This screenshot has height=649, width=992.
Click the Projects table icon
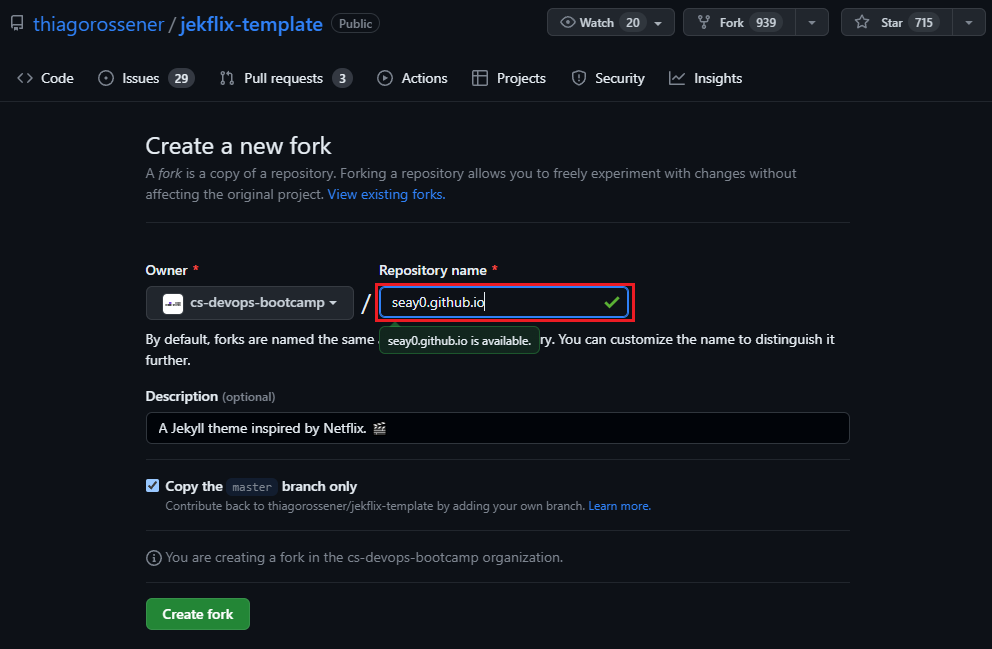click(x=480, y=78)
